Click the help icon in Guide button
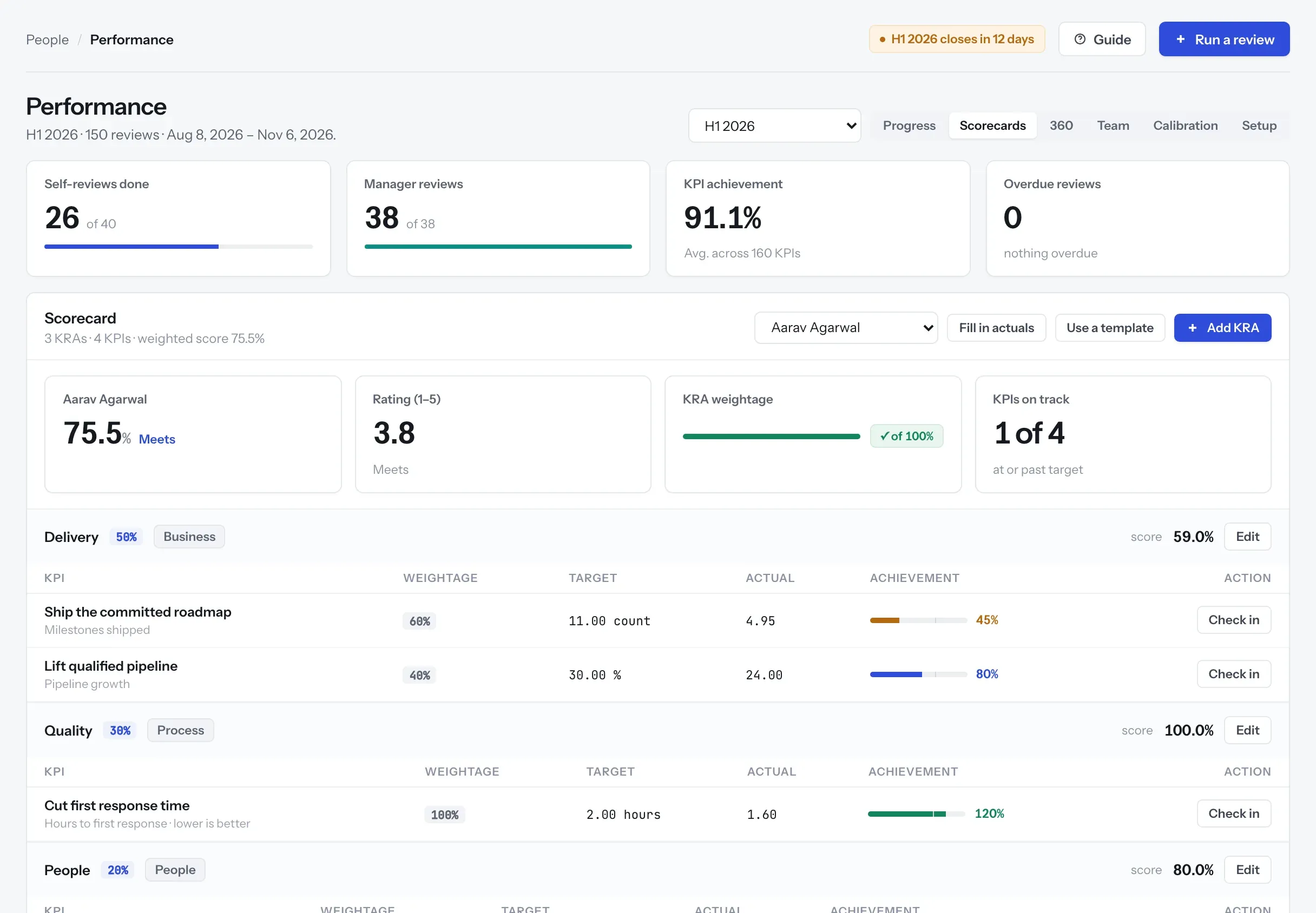This screenshot has height=913, width=1316. coord(1080,39)
